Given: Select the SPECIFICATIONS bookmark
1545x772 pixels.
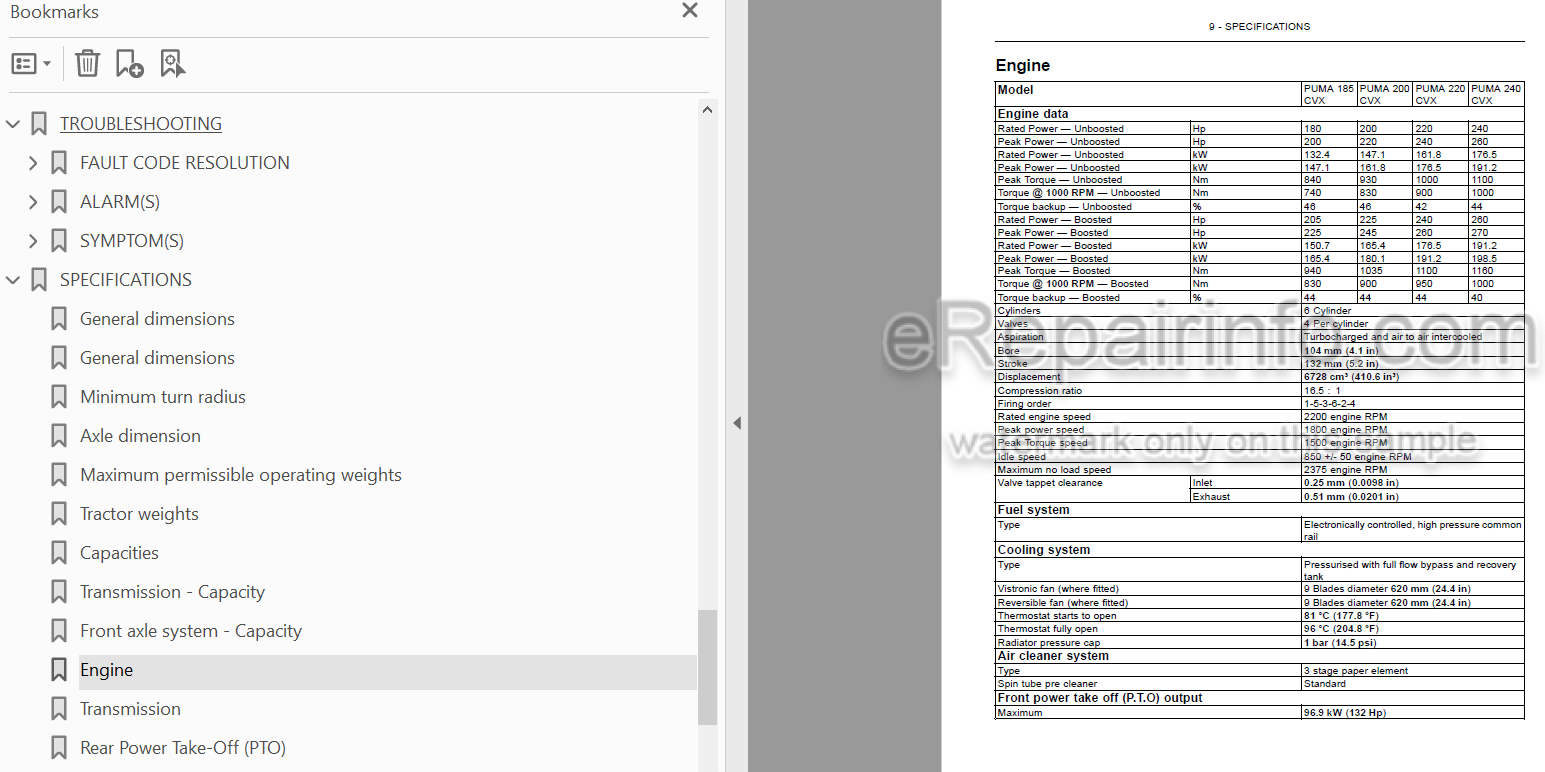Looking at the screenshot, I should (126, 280).
